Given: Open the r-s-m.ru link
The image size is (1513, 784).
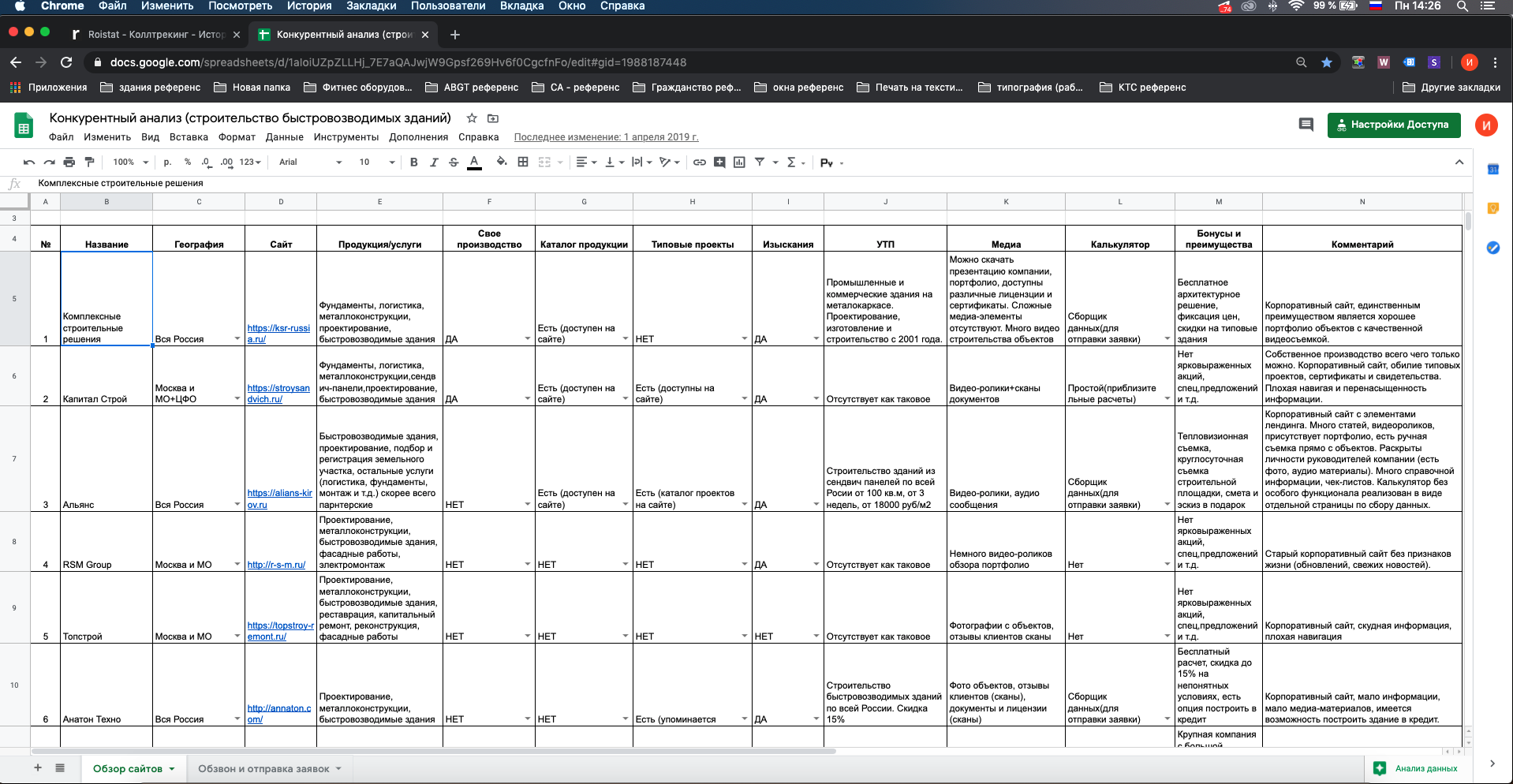Looking at the screenshot, I should click(x=276, y=565).
